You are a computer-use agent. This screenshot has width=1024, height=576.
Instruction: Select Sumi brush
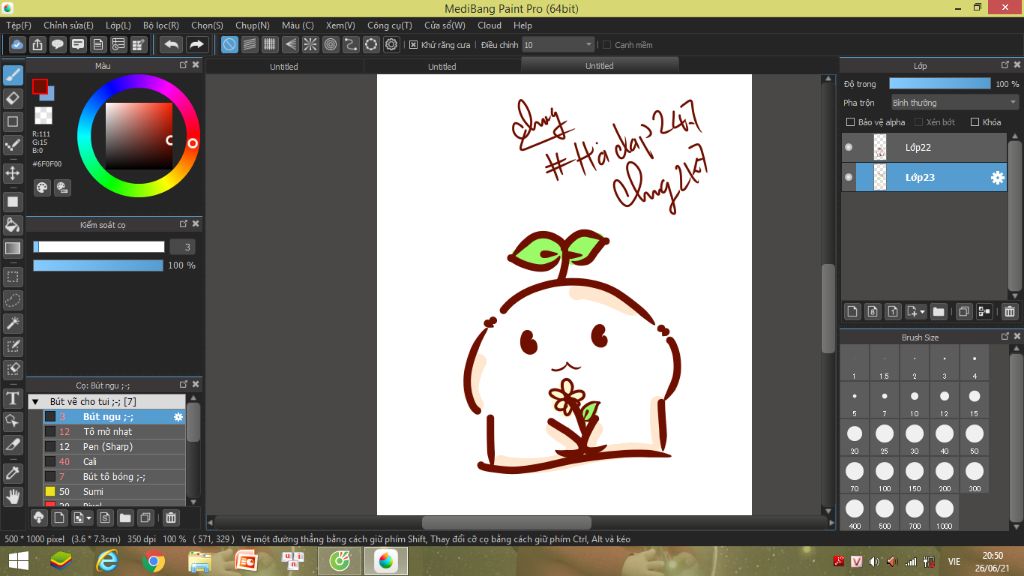pos(114,492)
